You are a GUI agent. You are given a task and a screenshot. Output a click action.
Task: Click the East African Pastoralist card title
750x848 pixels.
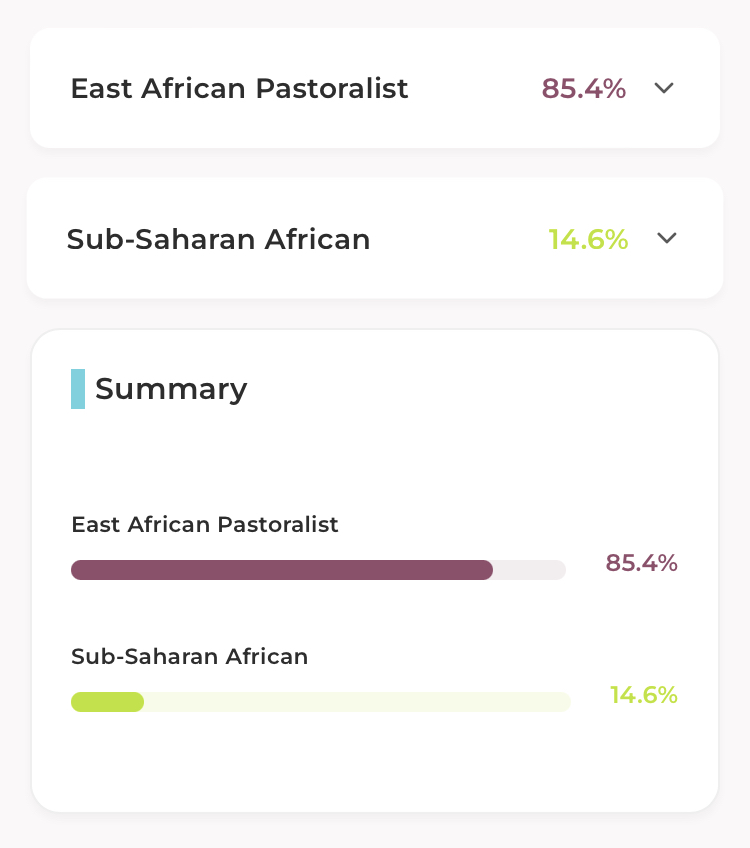[x=239, y=88]
